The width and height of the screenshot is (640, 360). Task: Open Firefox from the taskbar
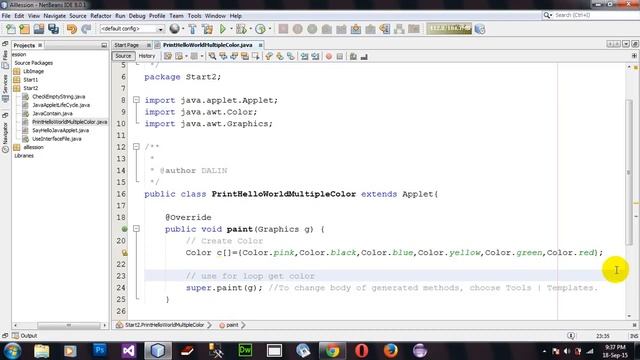391,351
